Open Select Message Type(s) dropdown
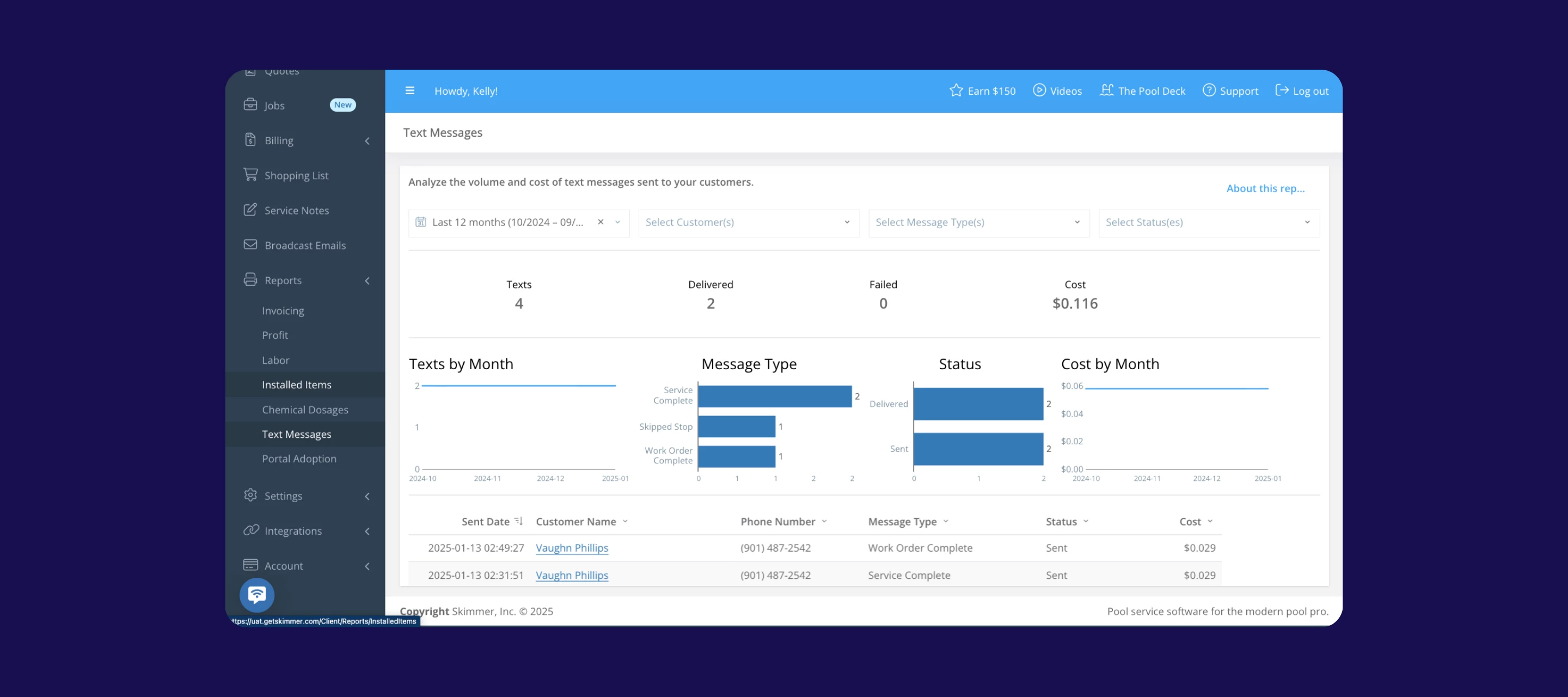 pos(978,223)
